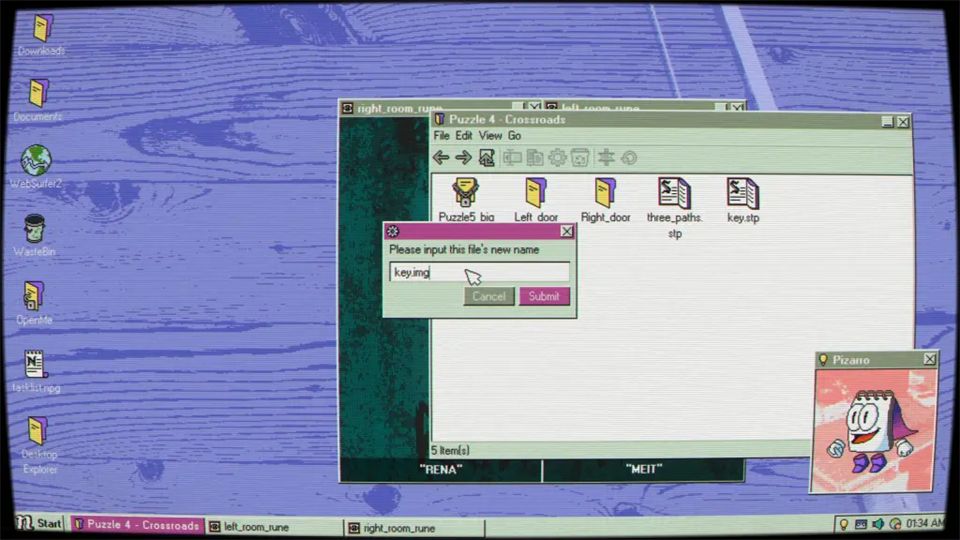Image resolution: width=960 pixels, height=540 pixels.
Task: Click the globe network tray icon
Action: [x=895, y=524]
